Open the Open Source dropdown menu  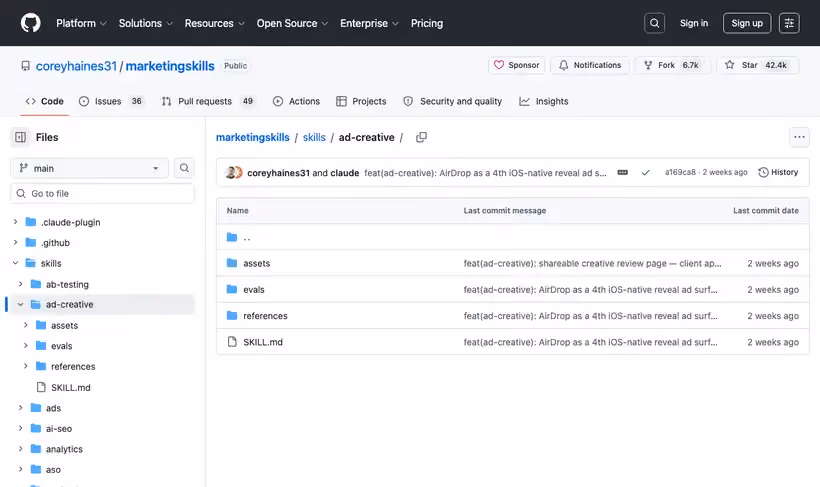[292, 23]
